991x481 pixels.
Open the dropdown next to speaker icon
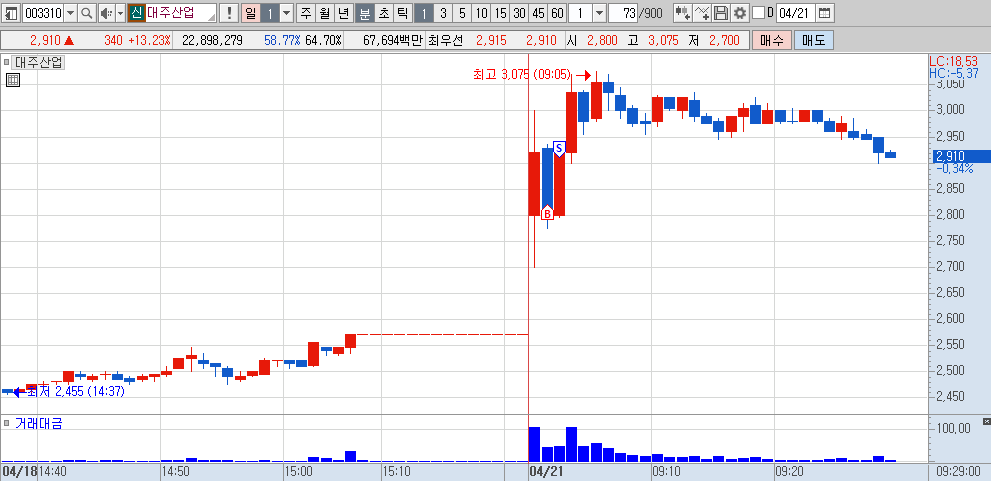tap(120, 13)
